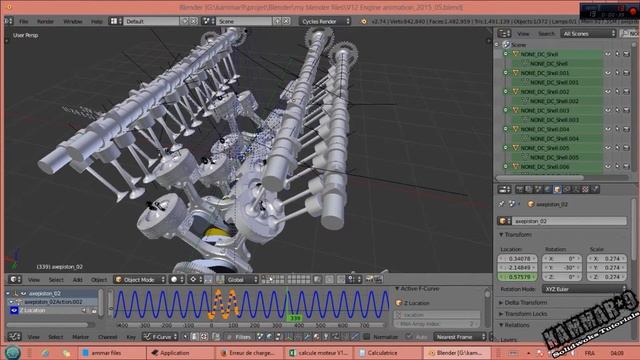Open Global transform orientation dropdown
The image size is (640, 360).
coord(241,279)
